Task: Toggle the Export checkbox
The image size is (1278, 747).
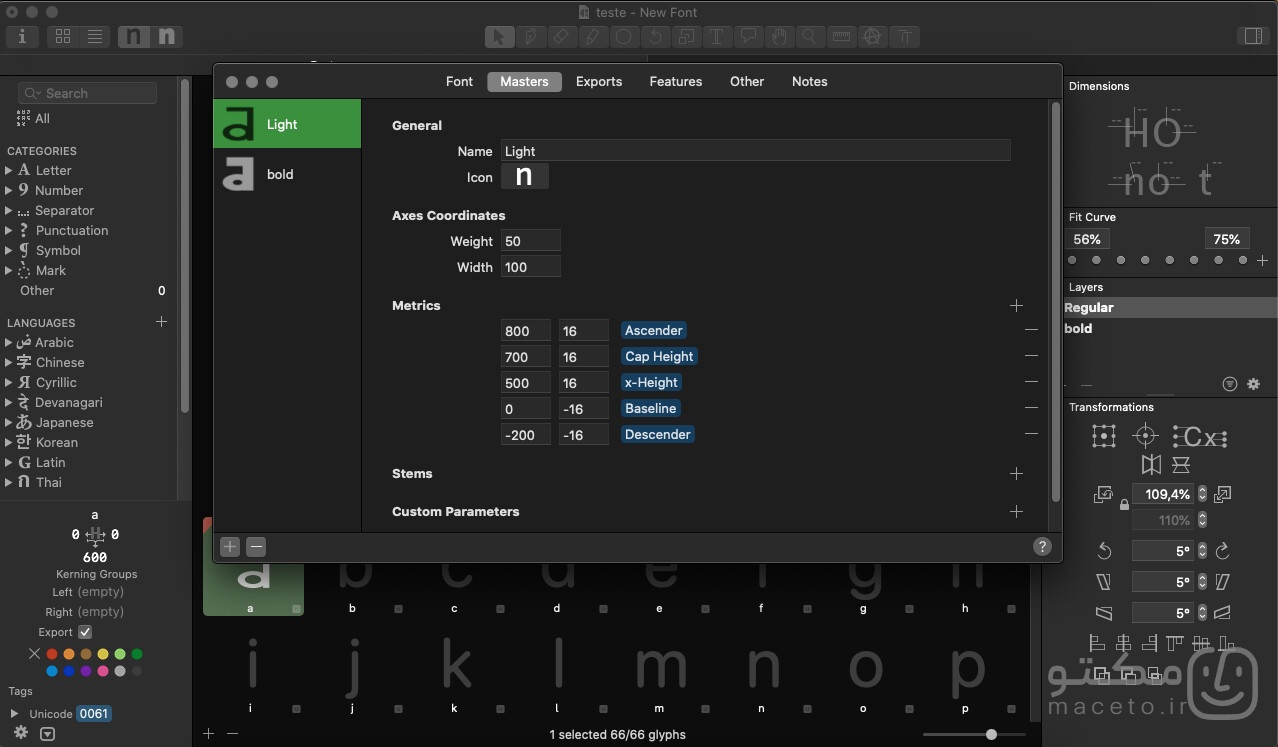Action: [85, 632]
